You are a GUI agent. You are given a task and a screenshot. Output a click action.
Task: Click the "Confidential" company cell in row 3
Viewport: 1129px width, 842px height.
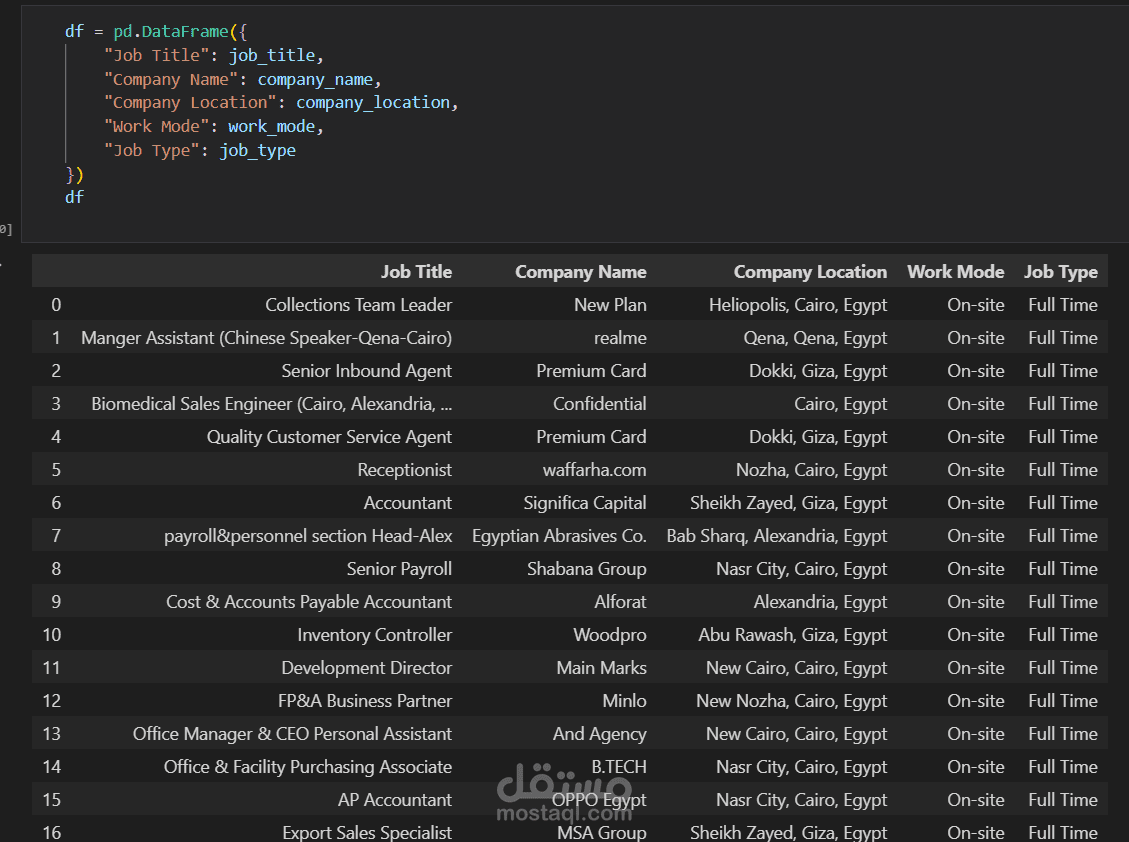[x=599, y=403]
